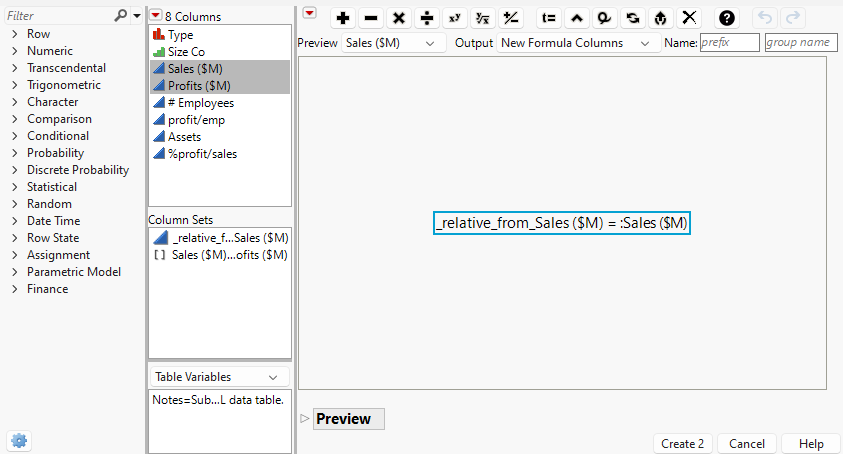Screen dimensions: 843x454
Task: Open the Table Variables dropdown
Action: pyautogui.click(x=219, y=377)
